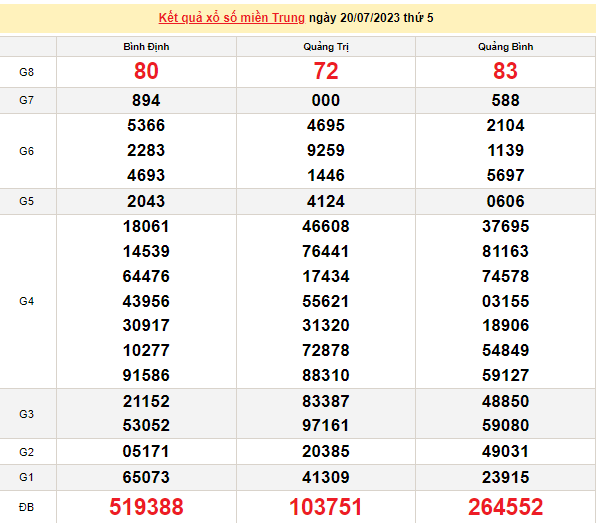Select the ĐB special prize row label
This screenshot has height=523, width=603.
point(27,506)
